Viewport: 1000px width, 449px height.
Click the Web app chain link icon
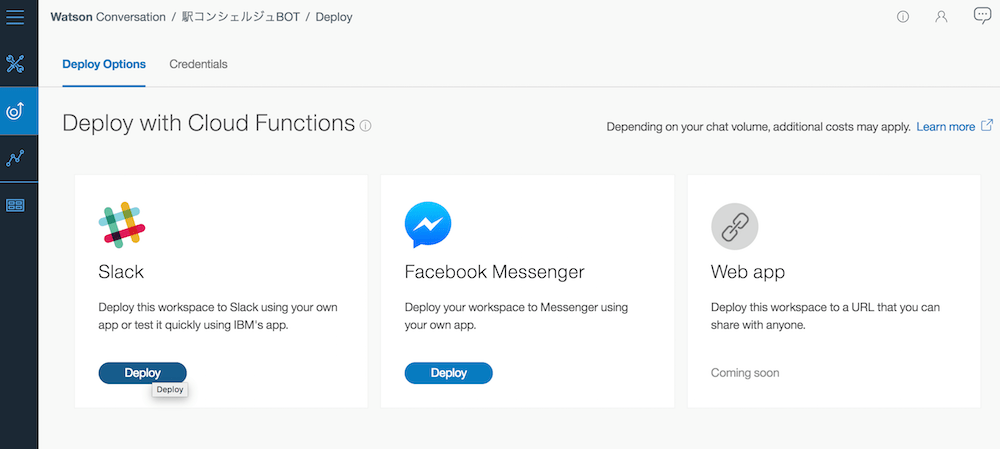(735, 226)
